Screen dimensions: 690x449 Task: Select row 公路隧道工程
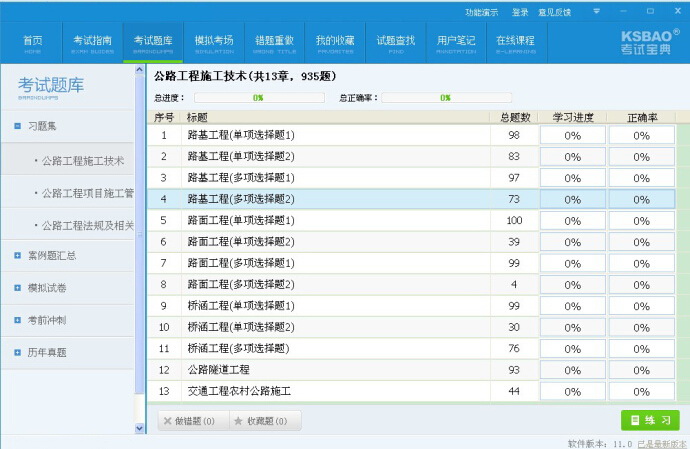(411, 370)
